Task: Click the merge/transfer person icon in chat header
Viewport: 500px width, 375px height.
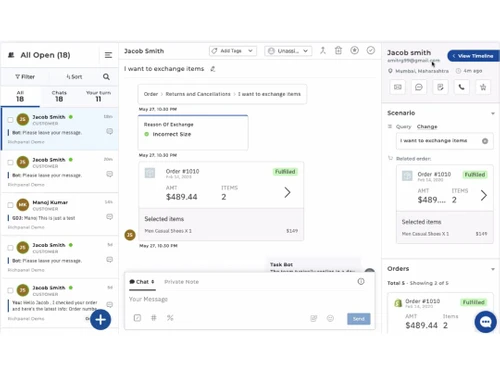Action: tap(323, 51)
